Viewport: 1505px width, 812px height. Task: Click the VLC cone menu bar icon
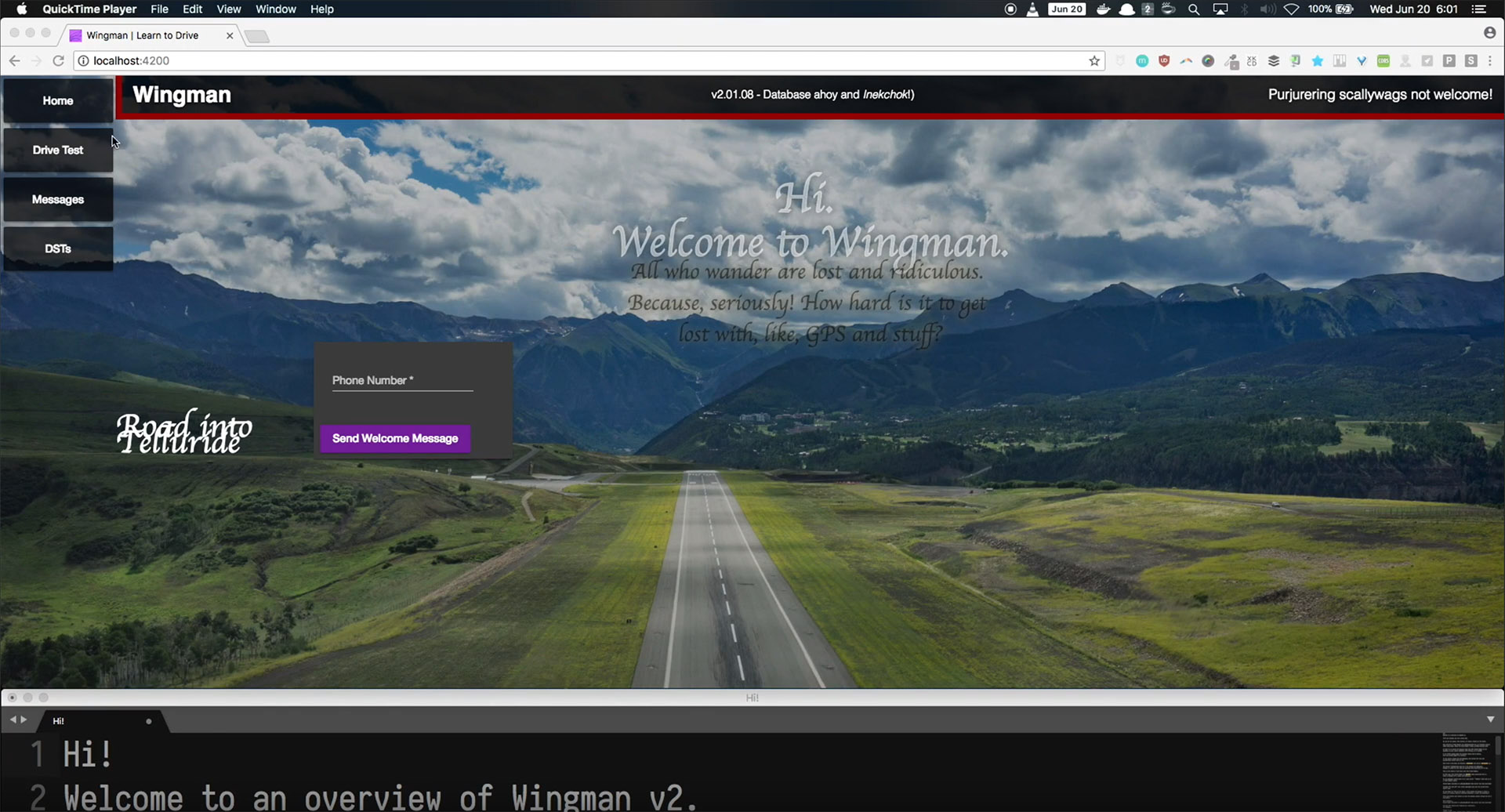click(x=1032, y=9)
